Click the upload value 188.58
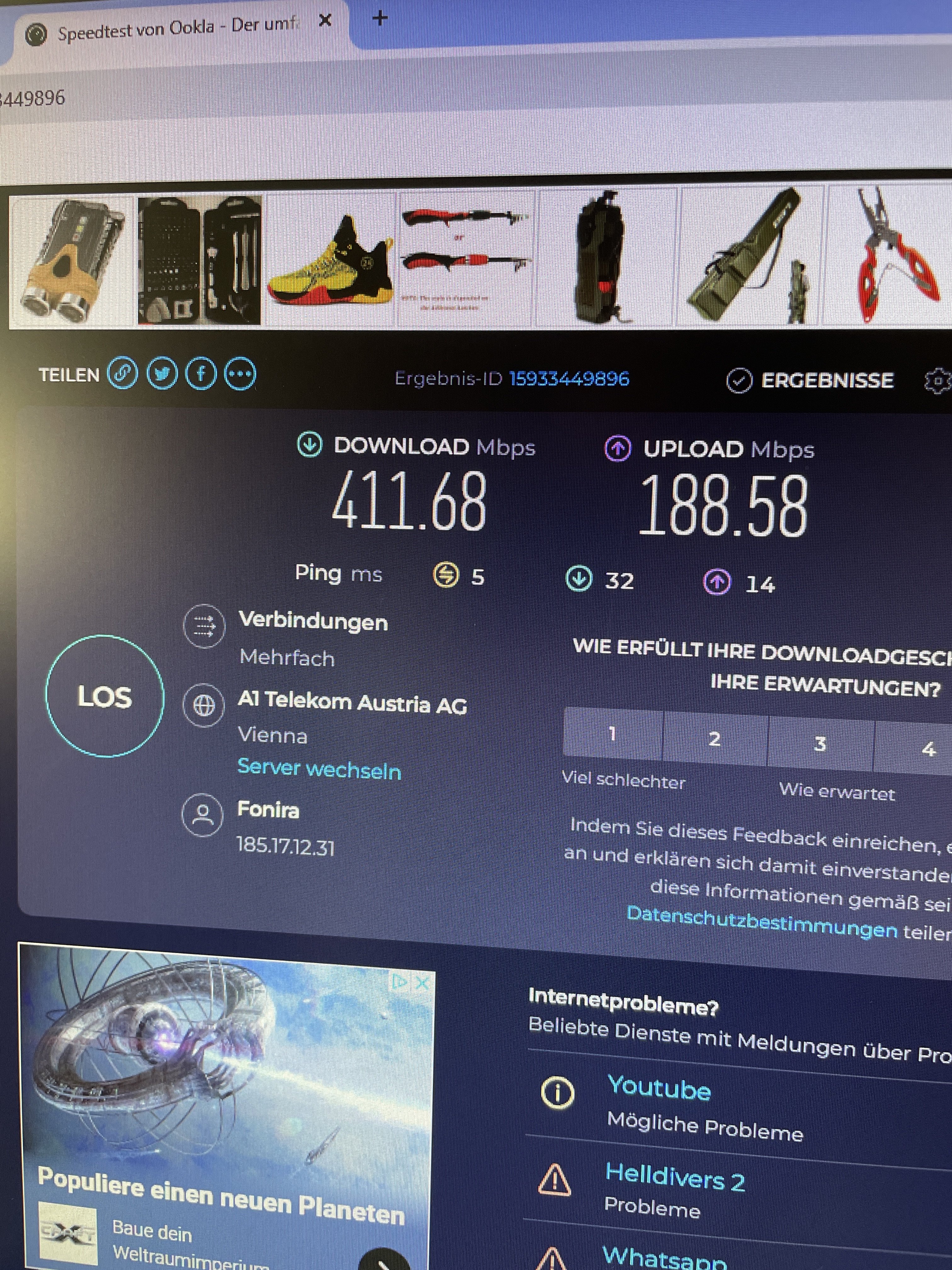Image resolution: width=952 pixels, height=1270 pixels. [x=723, y=506]
